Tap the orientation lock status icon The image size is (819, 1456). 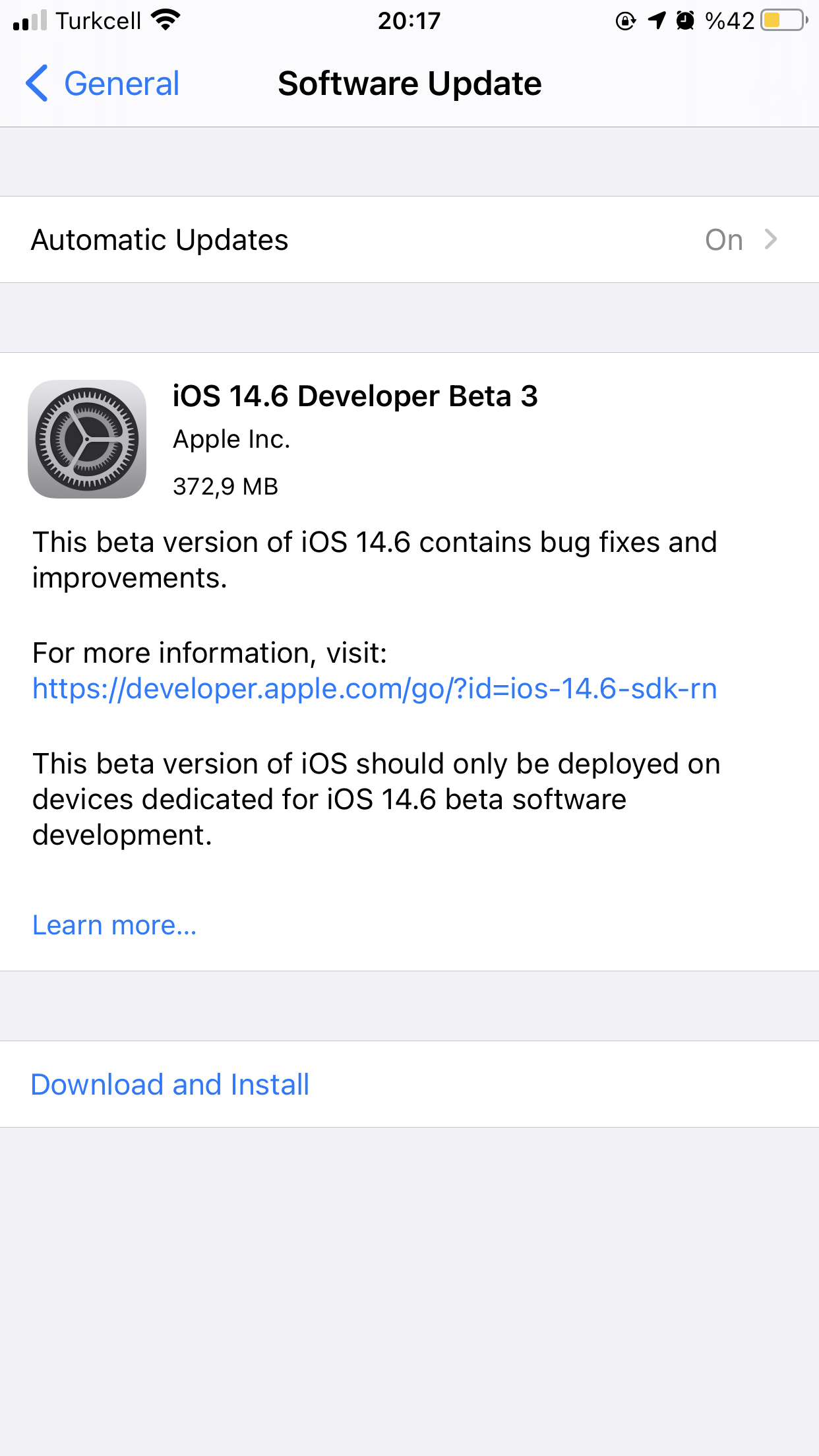coord(626,21)
